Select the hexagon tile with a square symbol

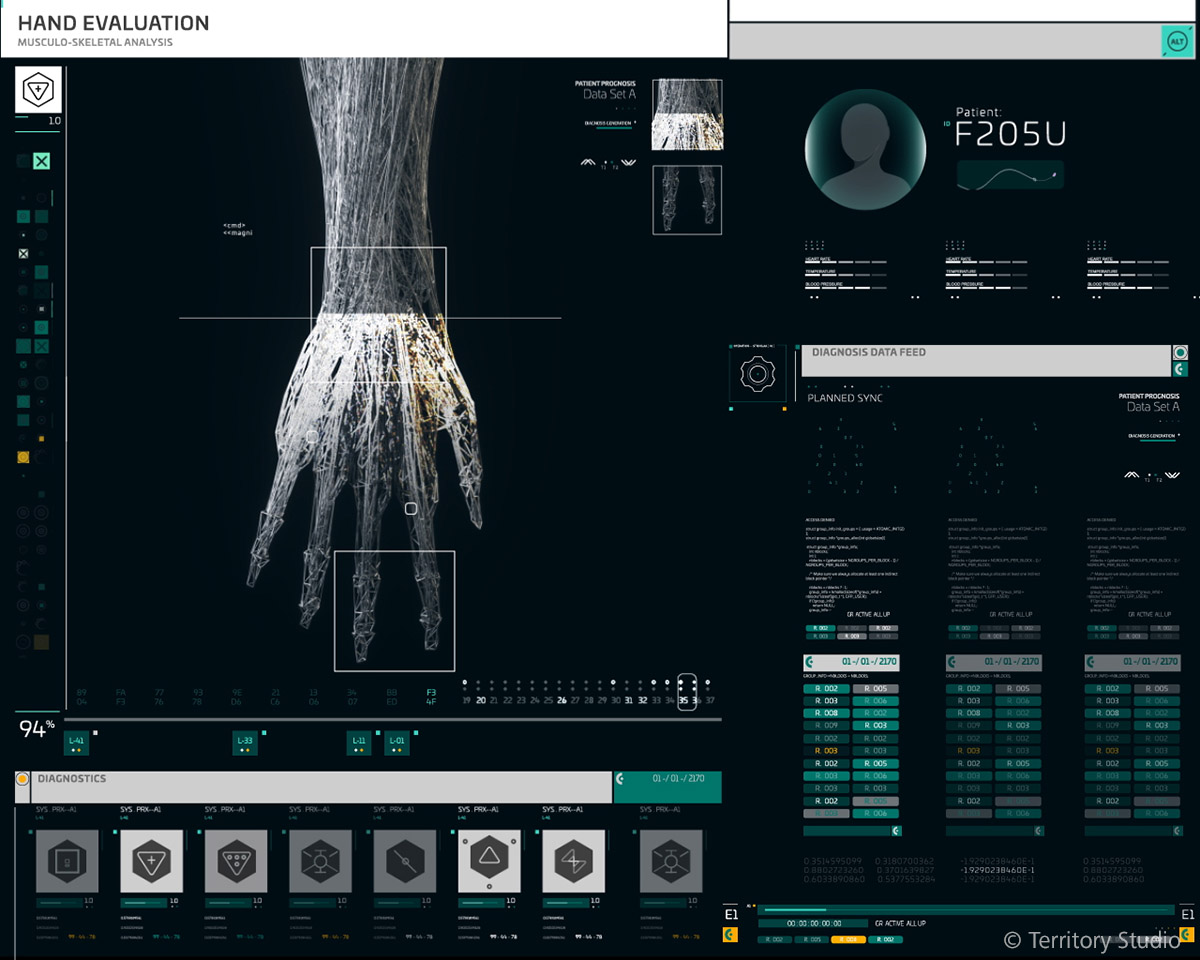[x=67, y=861]
